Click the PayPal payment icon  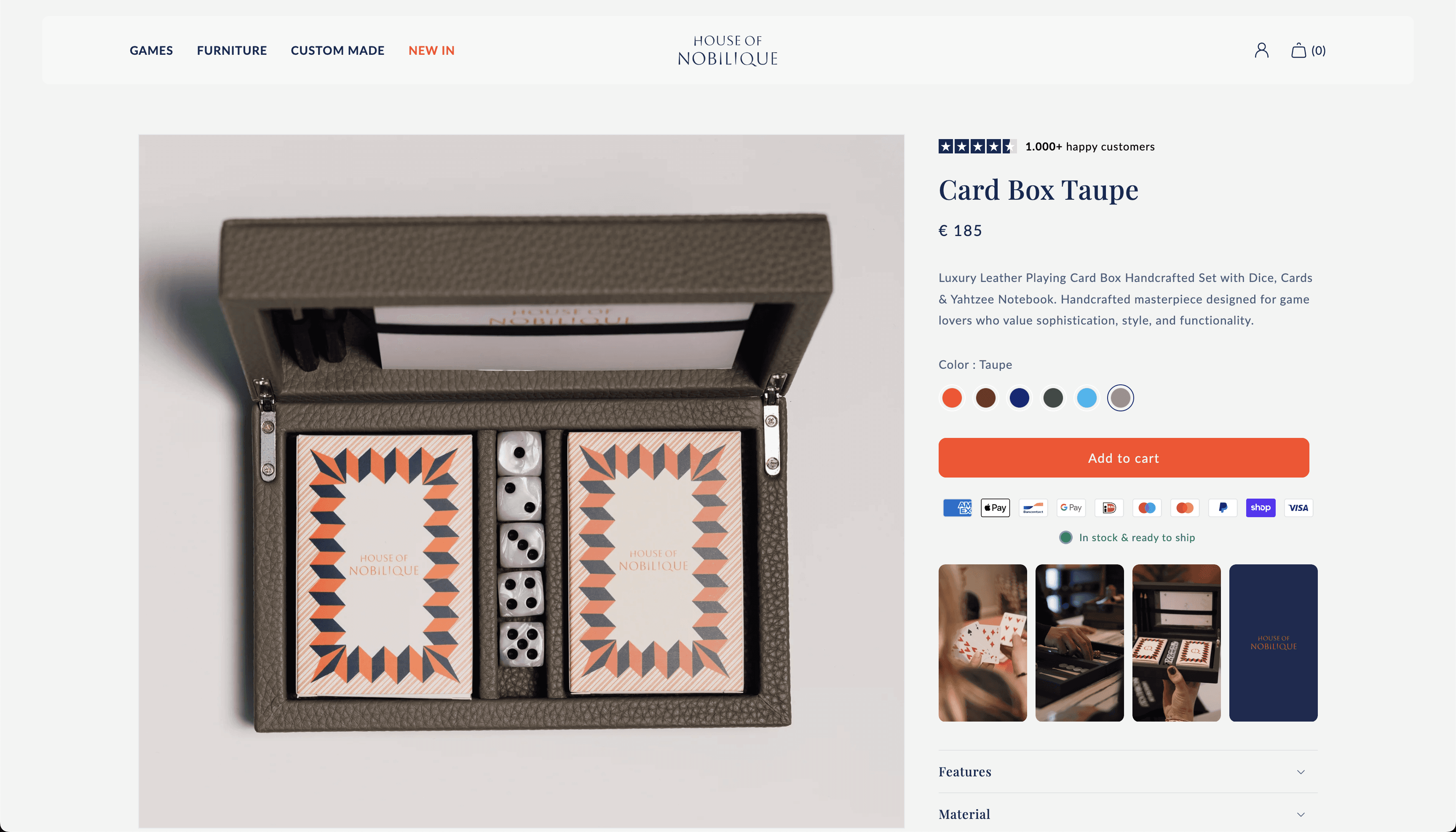(x=1222, y=507)
